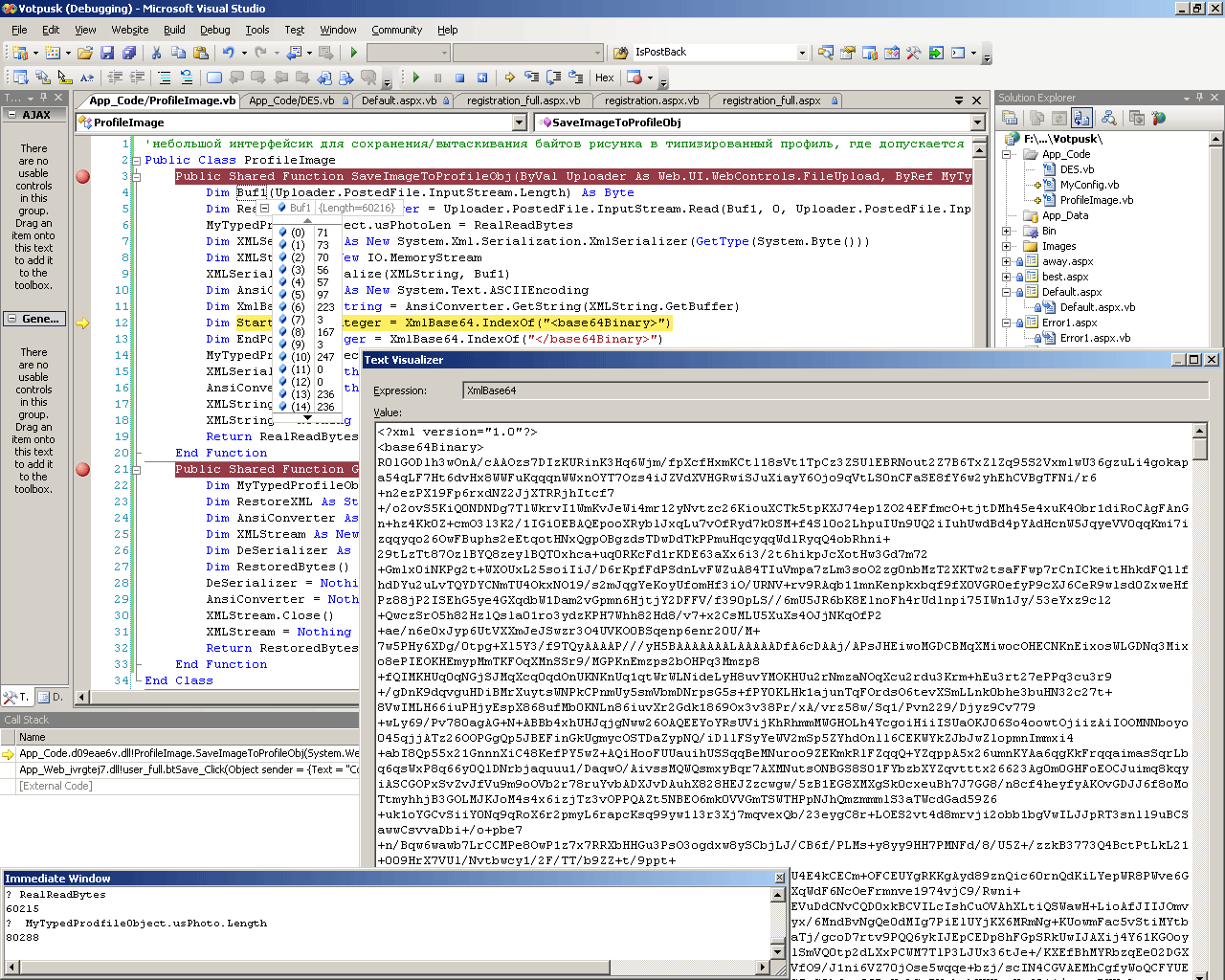The width and height of the screenshot is (1225, 980).
Task: Toggle the bookmark icon in text editor toolbar
Action: click(214, 78)
